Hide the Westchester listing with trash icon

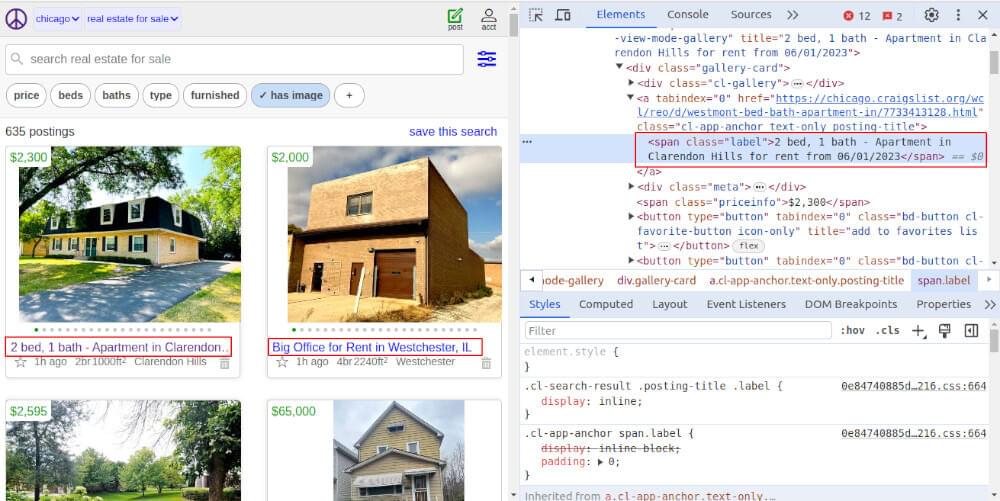click(x=486, y=363)
